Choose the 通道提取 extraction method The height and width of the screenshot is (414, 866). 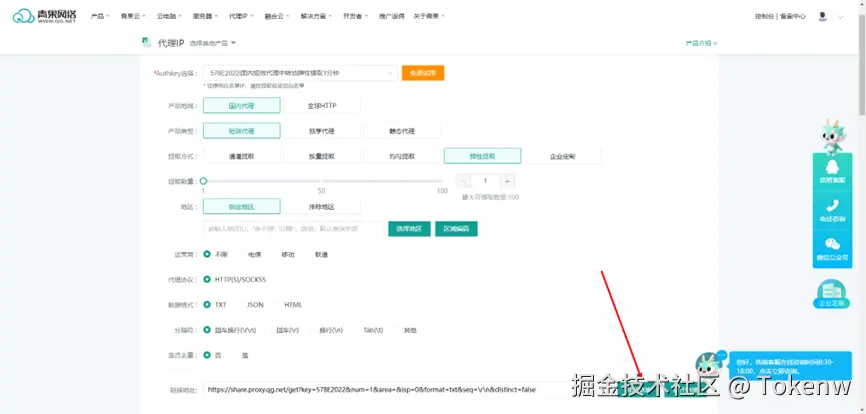[241, 156]
